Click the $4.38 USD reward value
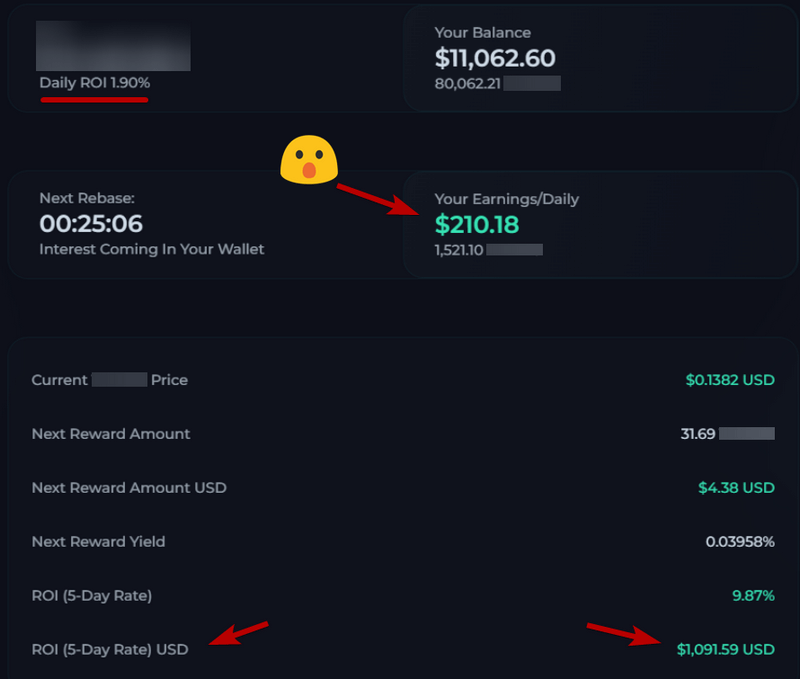Screen dimensions: 800x679 pyautogui.click(x=736, y=488)
